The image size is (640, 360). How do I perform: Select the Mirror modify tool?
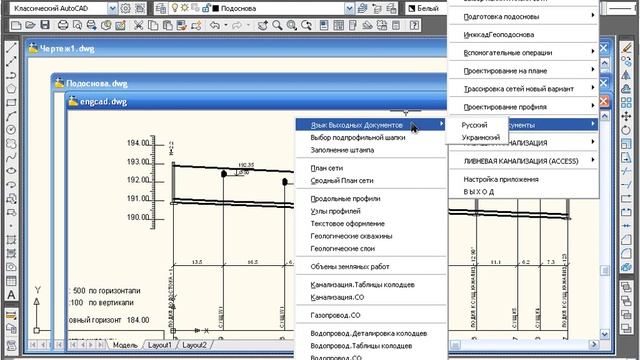coord(626,76)
